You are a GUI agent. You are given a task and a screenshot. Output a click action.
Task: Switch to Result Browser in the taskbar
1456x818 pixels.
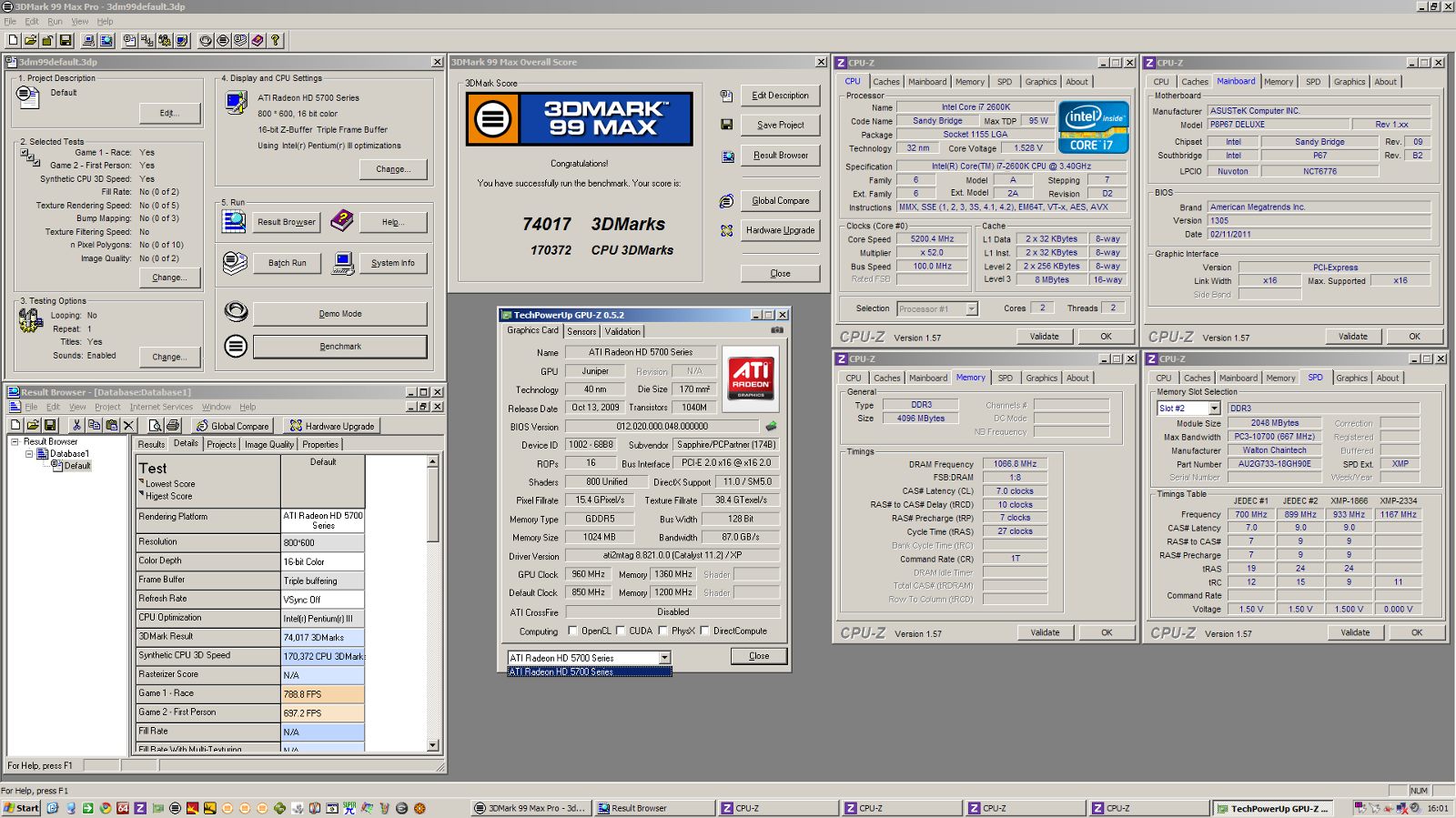[x=653, y=808]
